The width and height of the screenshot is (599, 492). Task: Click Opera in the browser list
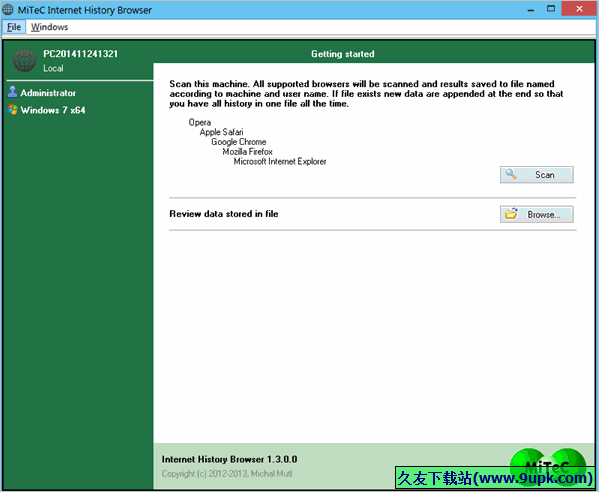[x=200, y=122]
